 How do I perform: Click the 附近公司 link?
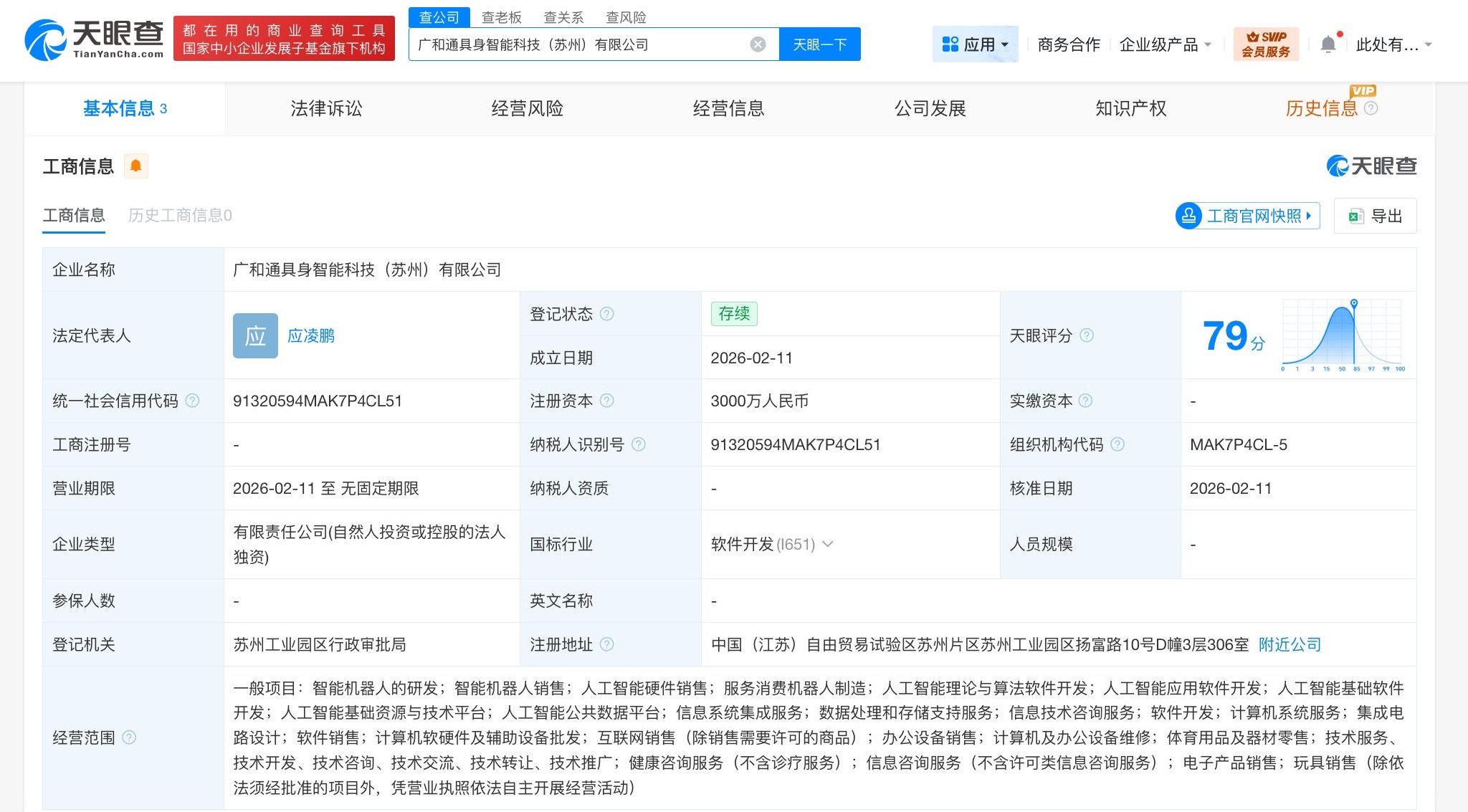[x=1290, y=644]
